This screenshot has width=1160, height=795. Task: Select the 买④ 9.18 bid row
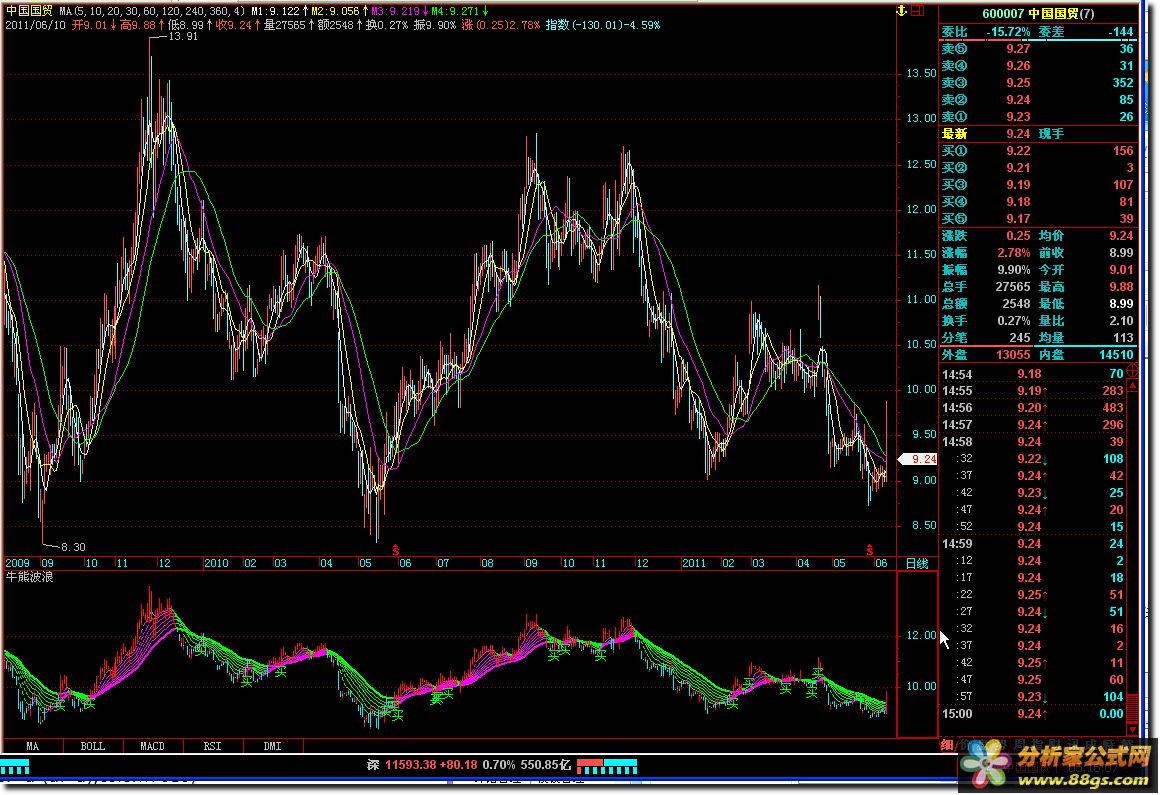point(1037,202)
